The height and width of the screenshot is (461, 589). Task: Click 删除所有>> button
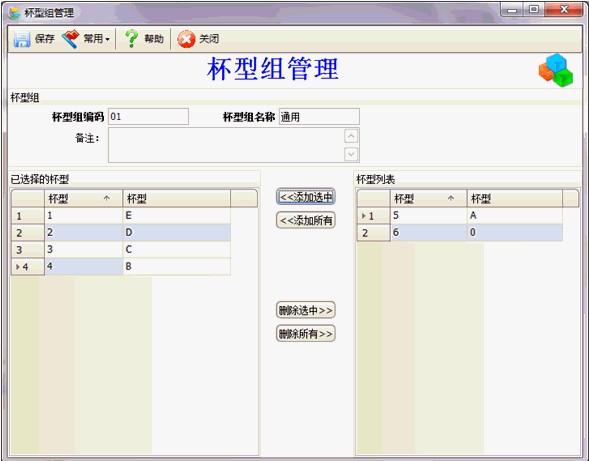pos(306,334)
